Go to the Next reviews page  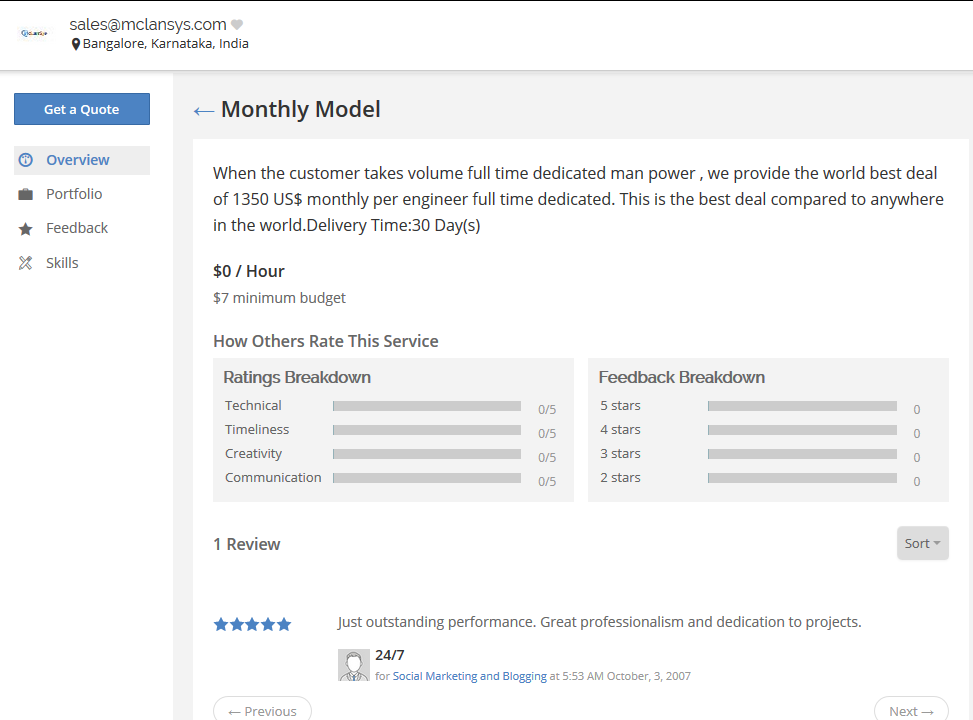tap(910, 710)
